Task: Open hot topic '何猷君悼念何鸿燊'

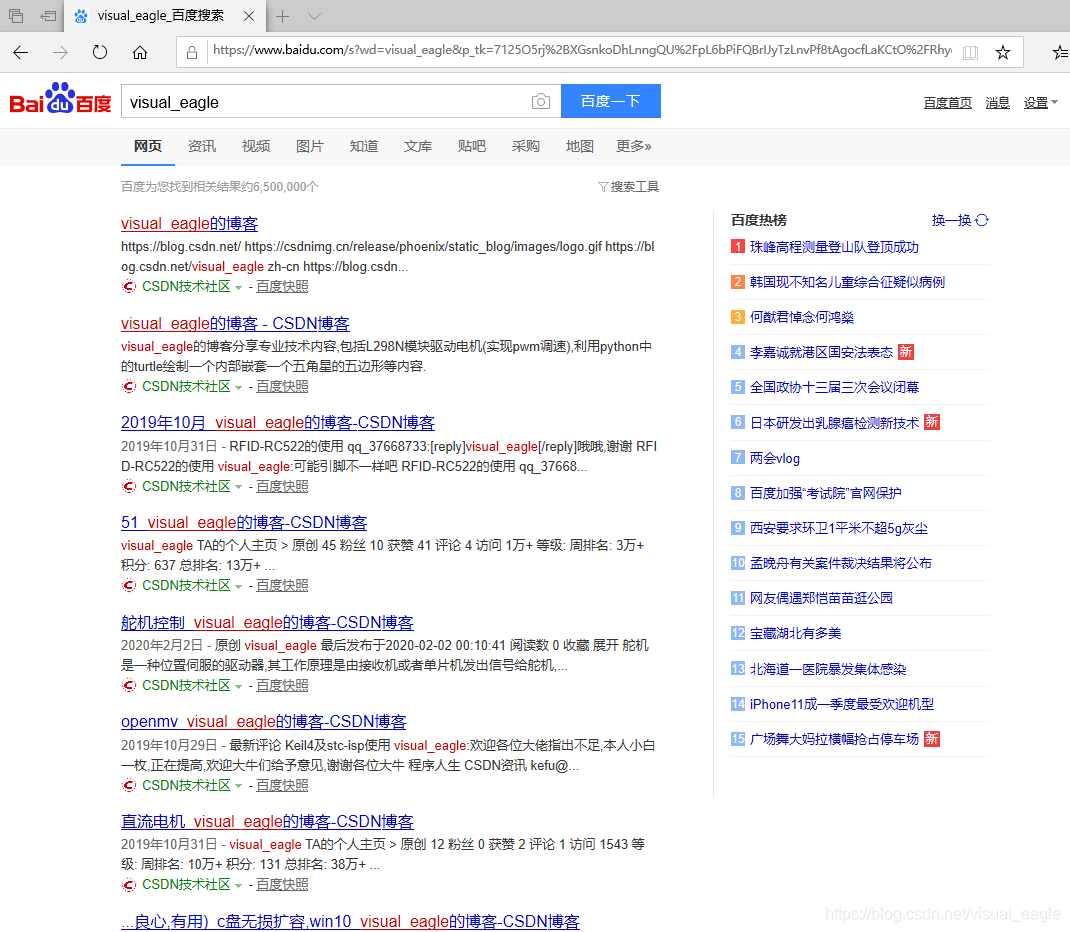Action: [802, 317]
